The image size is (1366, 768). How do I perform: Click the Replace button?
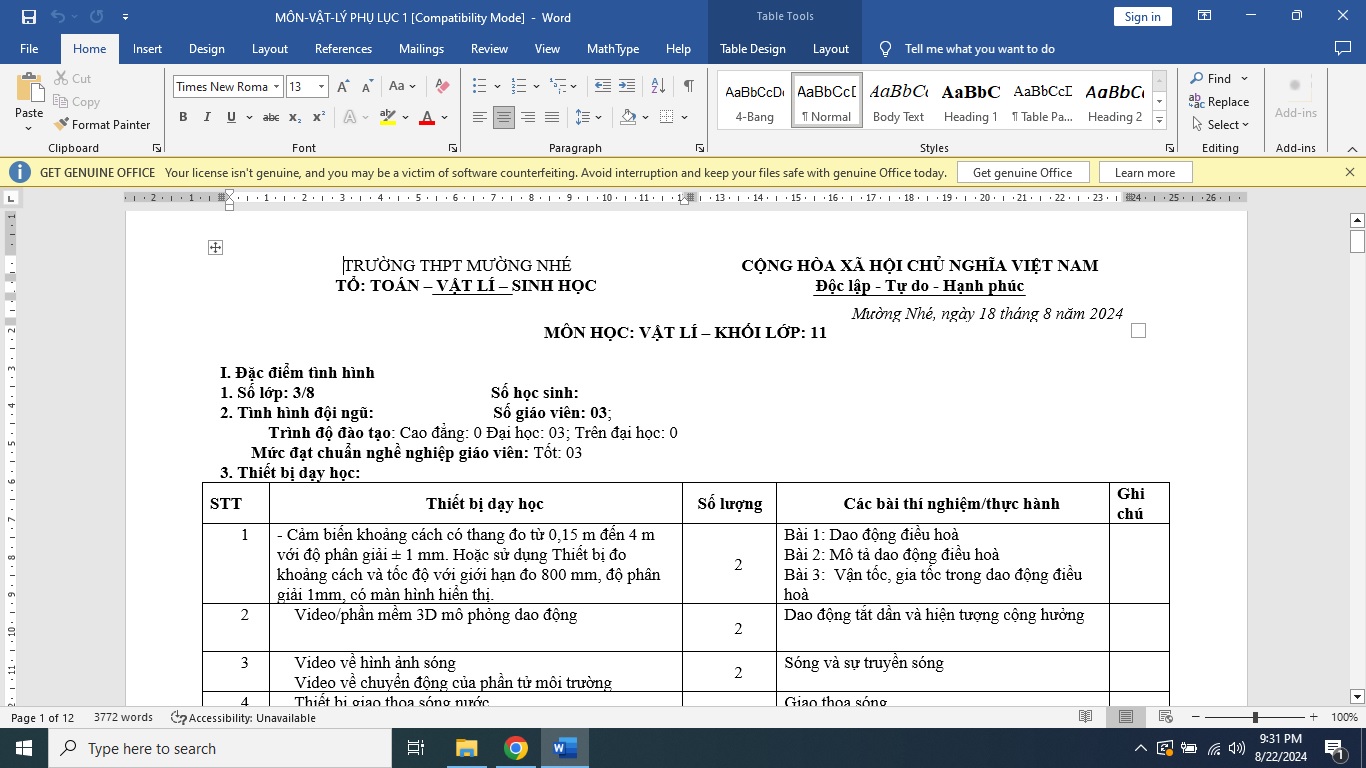point(1219,102)
